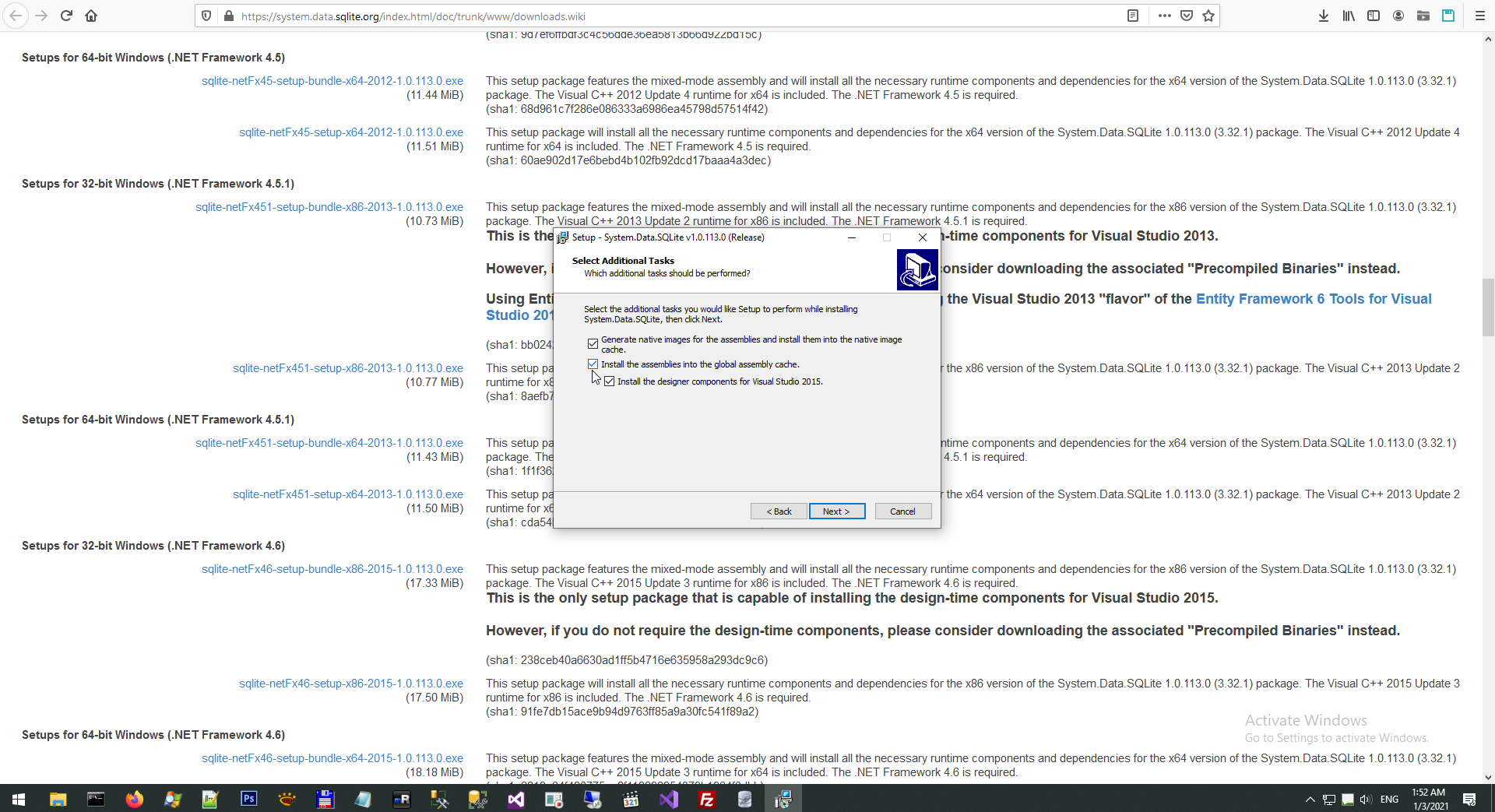Bookmark this page with the star
The height and width of the screenshot is (812, 1495).
pyautogui.click(x=1208, y=16)
